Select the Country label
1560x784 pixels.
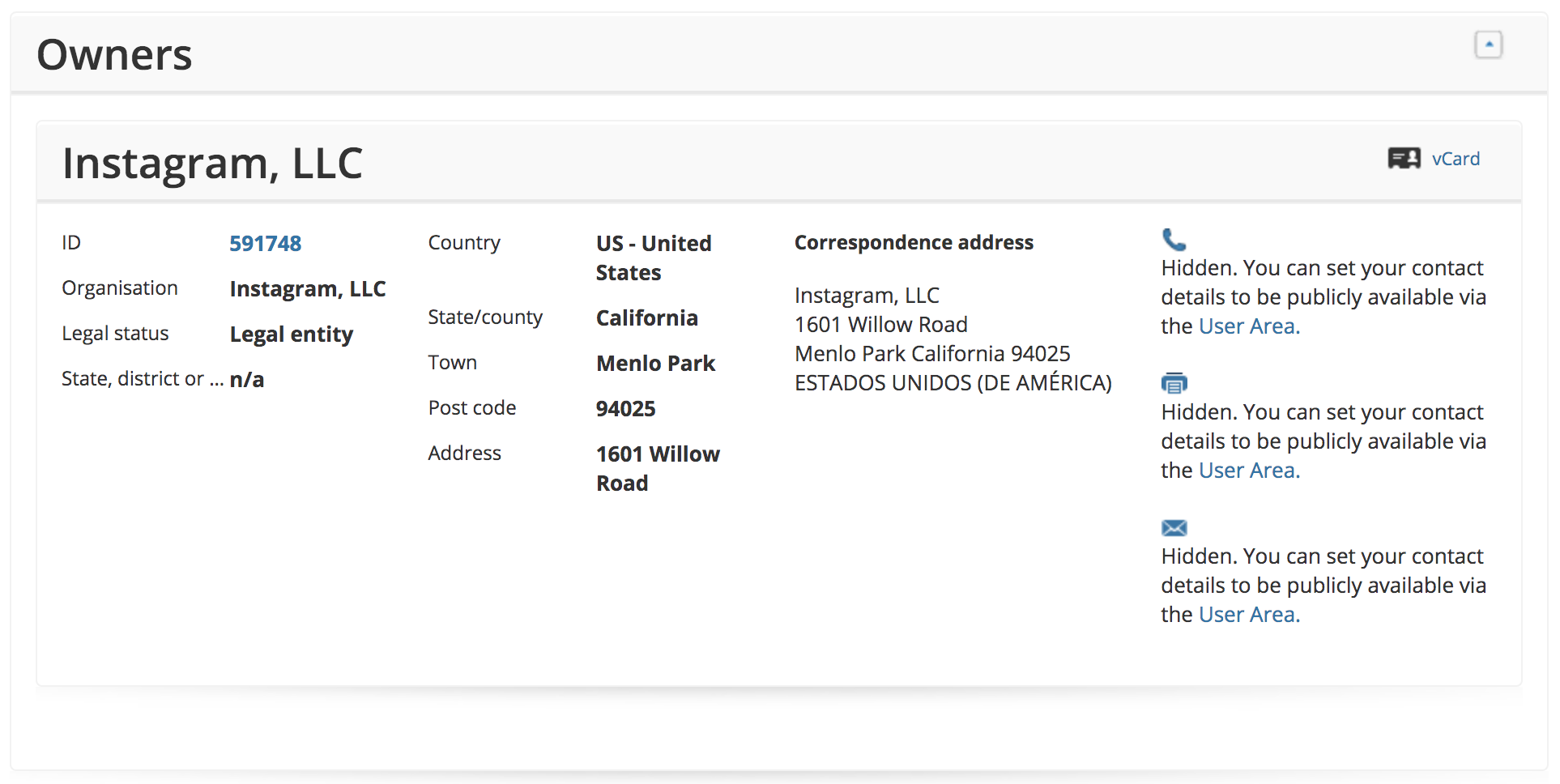(x=464, y=243)
